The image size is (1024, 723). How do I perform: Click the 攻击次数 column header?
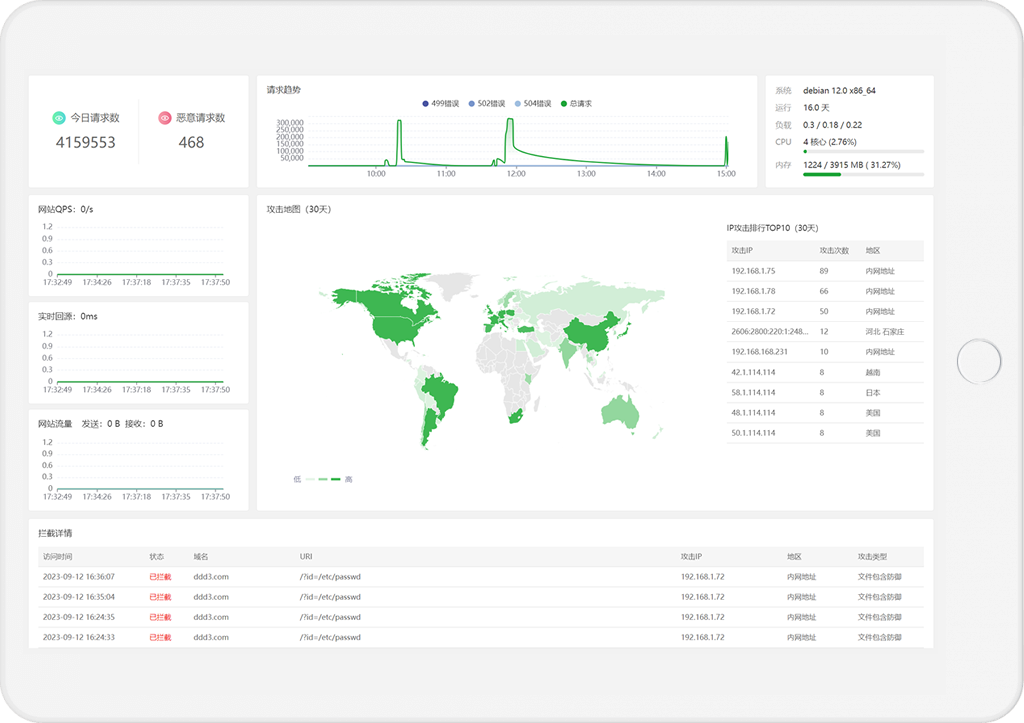click(833, 251)
